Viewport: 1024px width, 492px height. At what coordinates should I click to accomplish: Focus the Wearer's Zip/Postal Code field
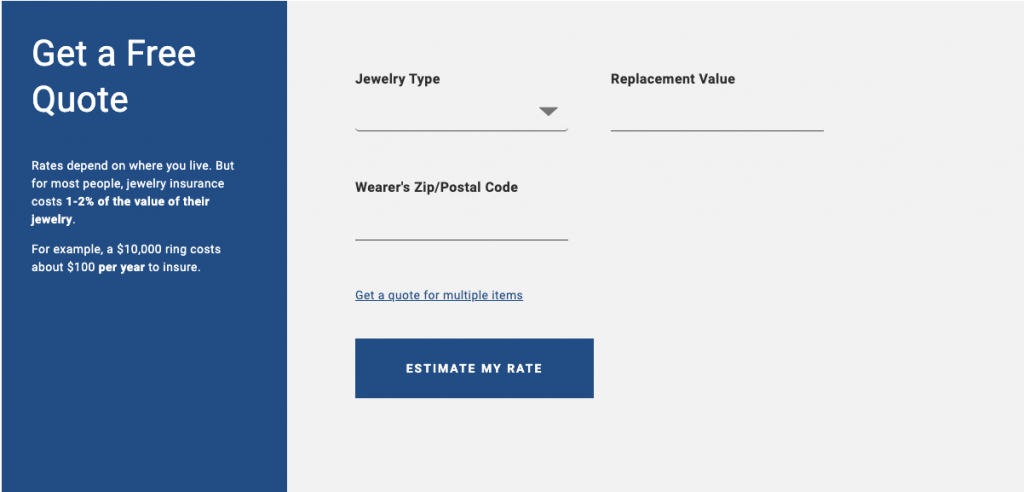(x=461, y=223)
